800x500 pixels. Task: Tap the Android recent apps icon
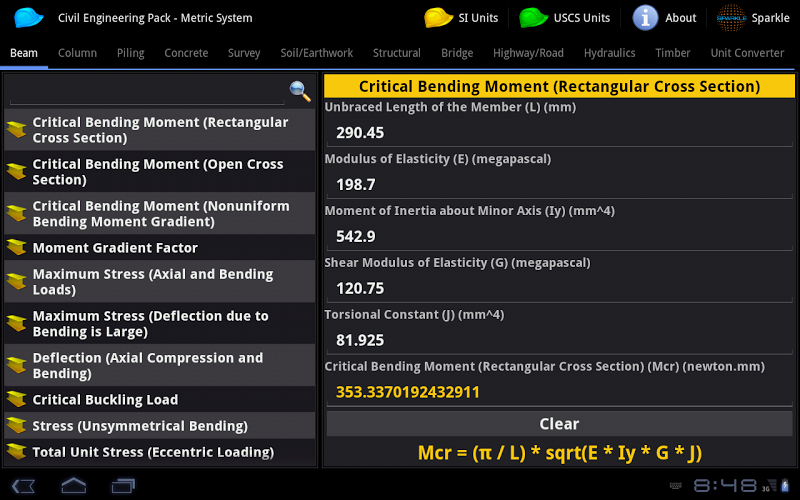123,485
